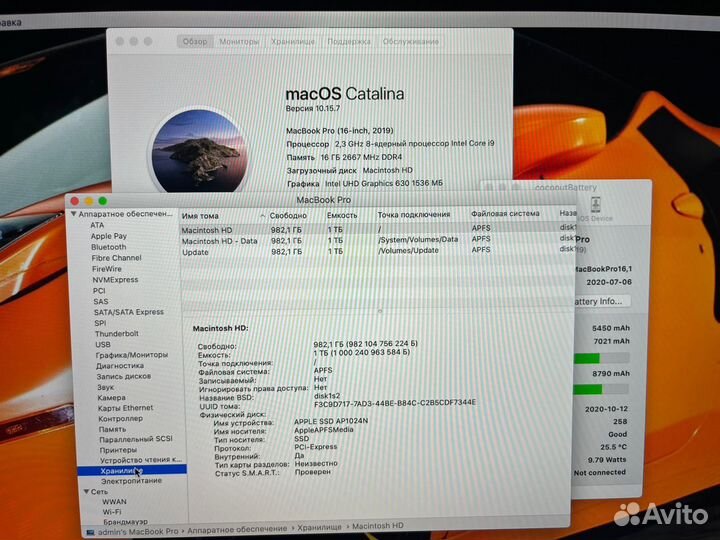720x540 pixels.
Task: Select Устройство чтения к... in the sidebar
Action: tap(141, 460)
